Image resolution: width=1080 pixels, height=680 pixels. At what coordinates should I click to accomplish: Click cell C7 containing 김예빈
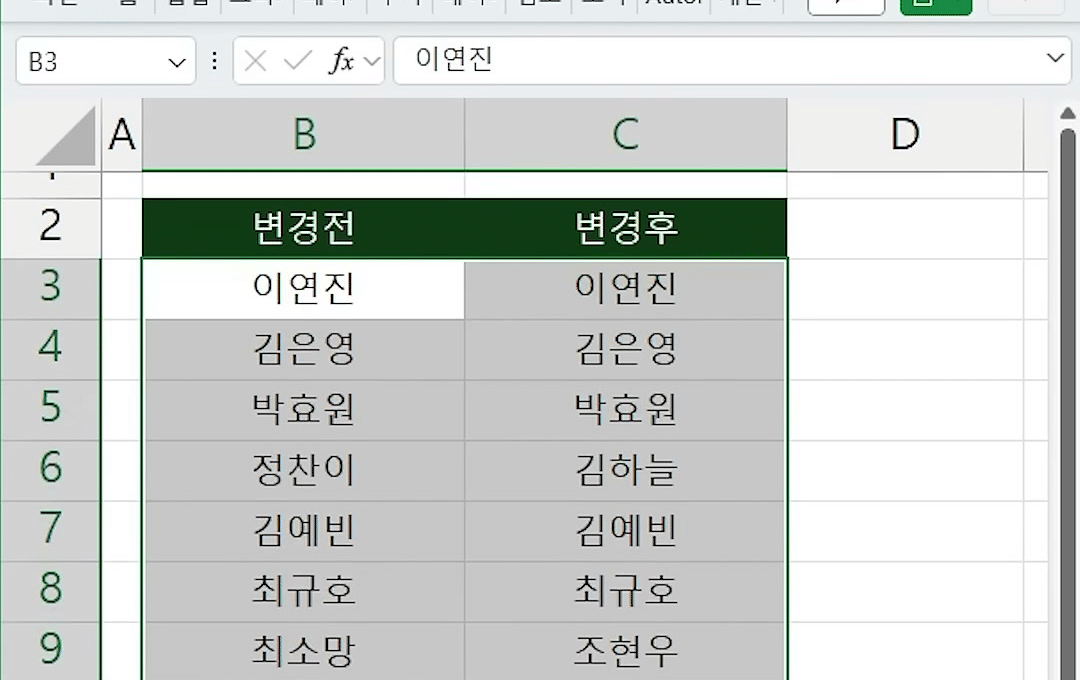point(625,531)
